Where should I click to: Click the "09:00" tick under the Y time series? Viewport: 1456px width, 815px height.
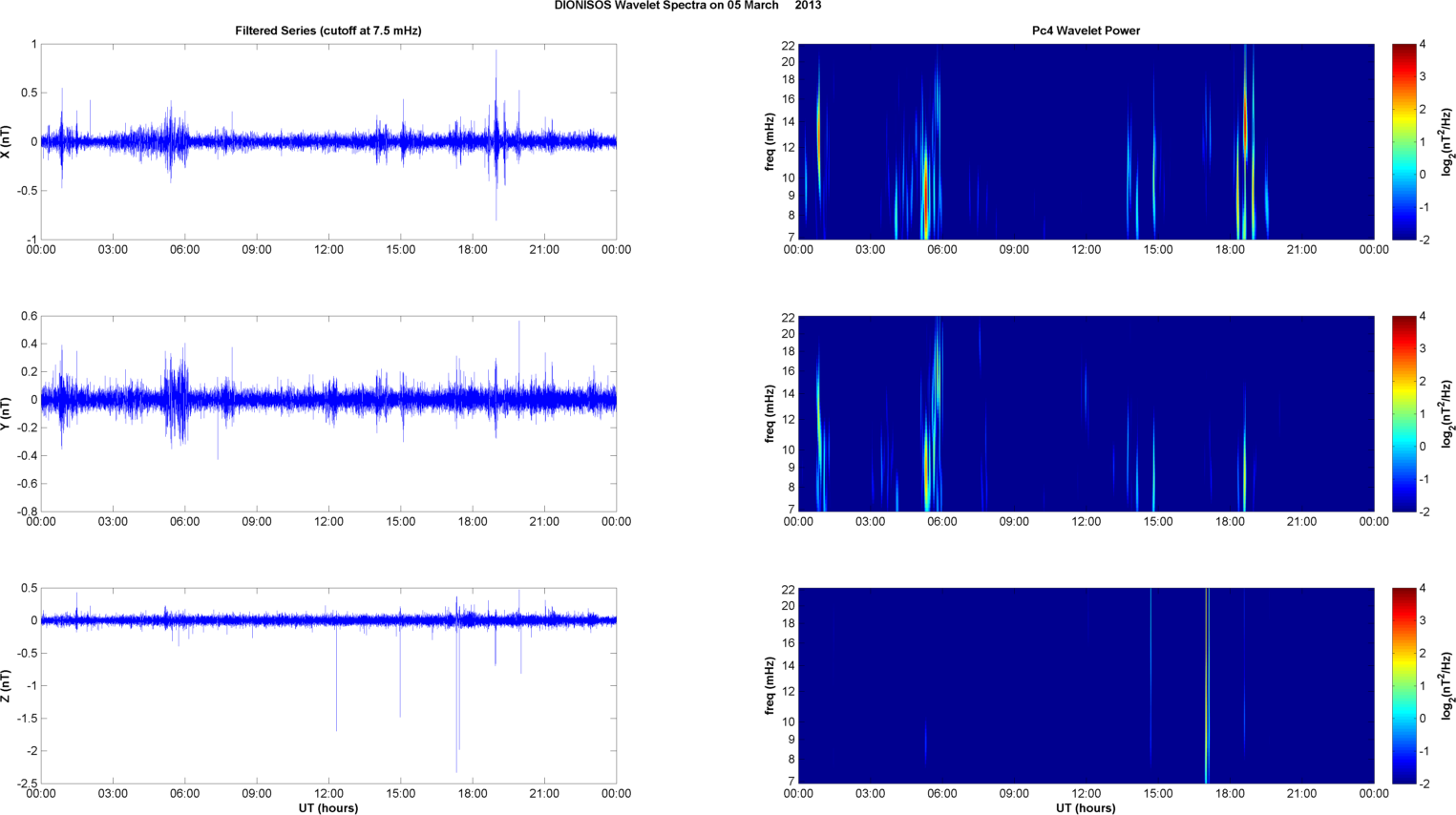(257, 522)
